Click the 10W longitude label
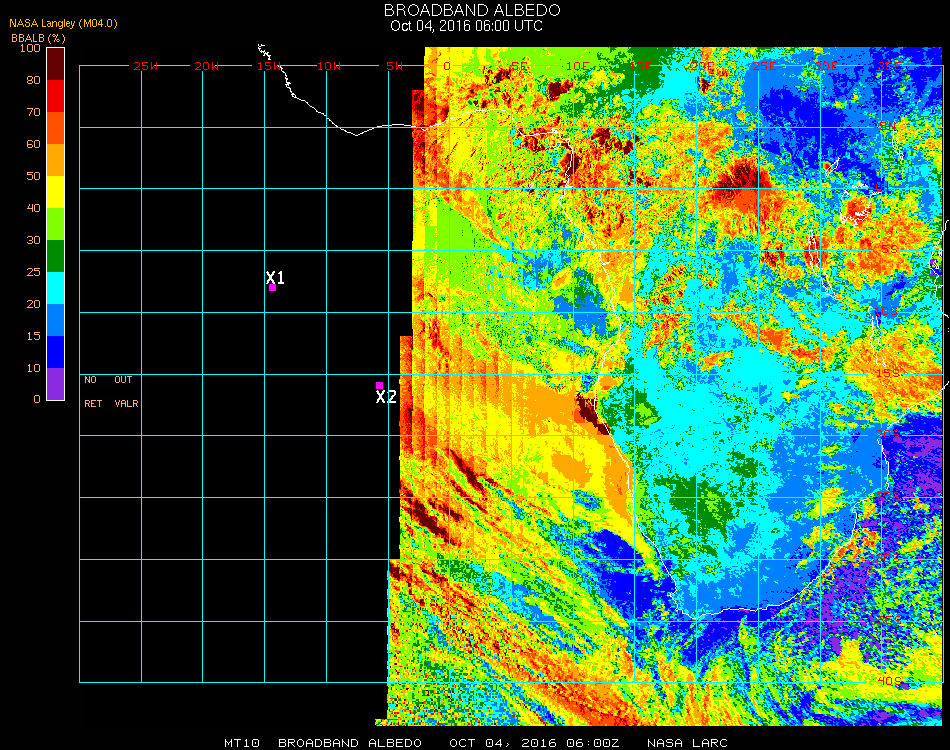The image size is (950, 750). [x=329, y=66]
